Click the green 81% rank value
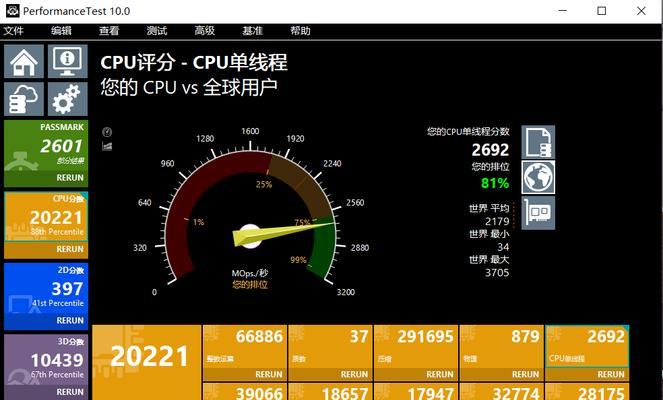 click(x=495, y=183)
